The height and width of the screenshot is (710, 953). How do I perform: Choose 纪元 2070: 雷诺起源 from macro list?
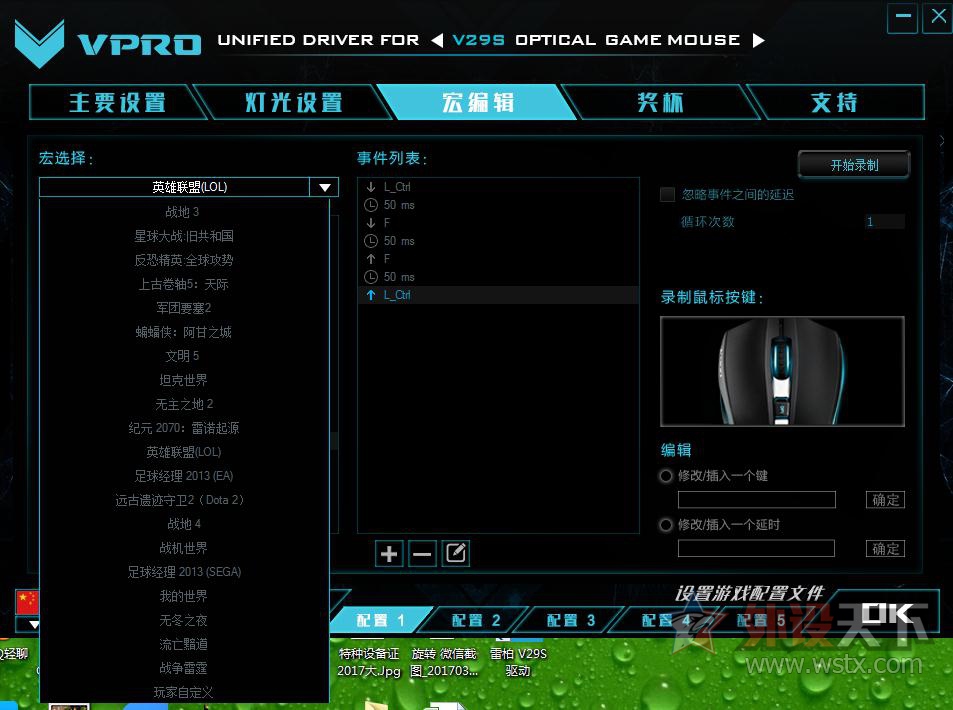(x=184, y=428)
